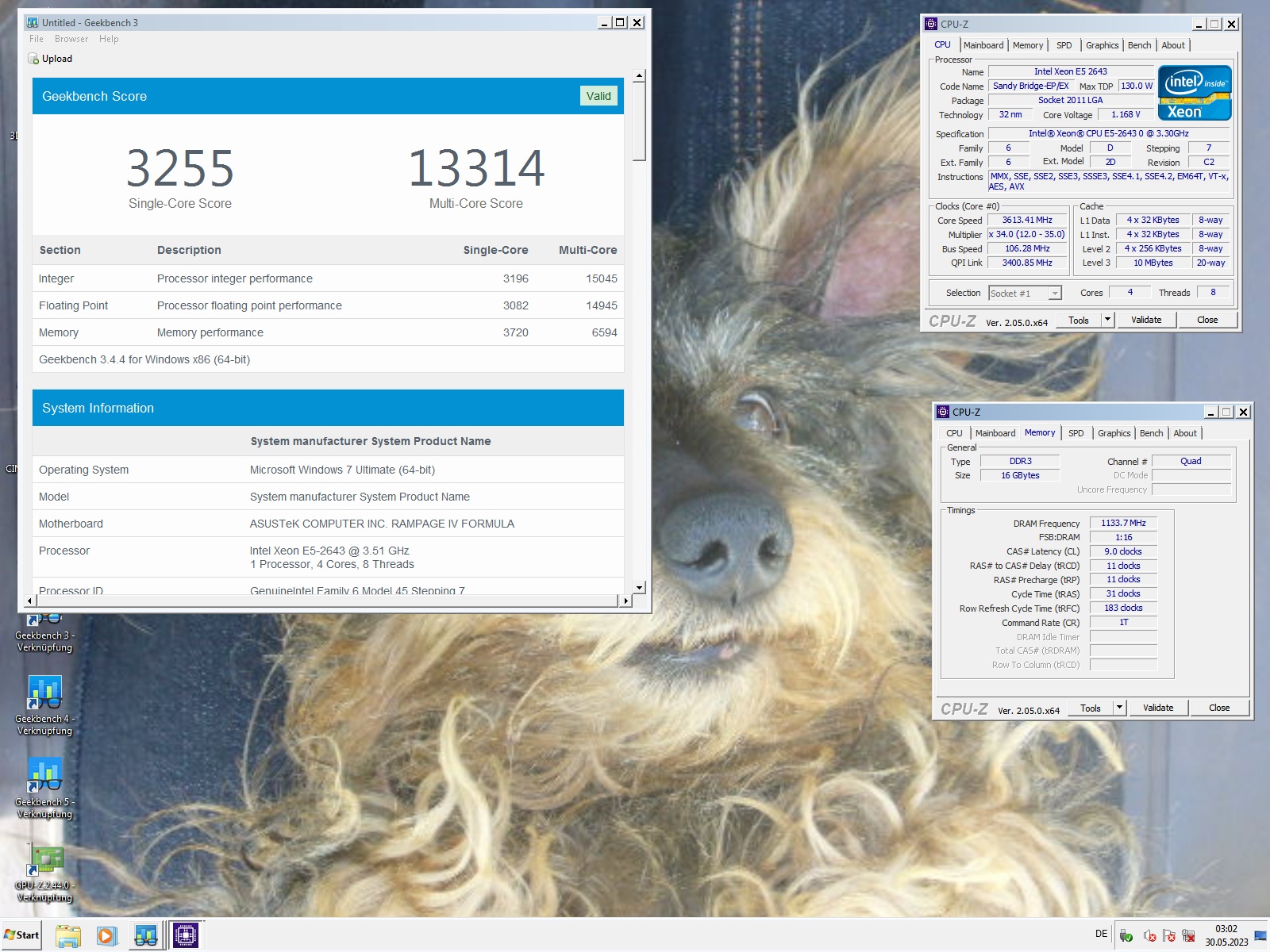The width and height of the screenshot is (1270, 952).
Task: Switch to About tab in top CPU-Z
Action: pyautogui.click(x=1173, y=45)
